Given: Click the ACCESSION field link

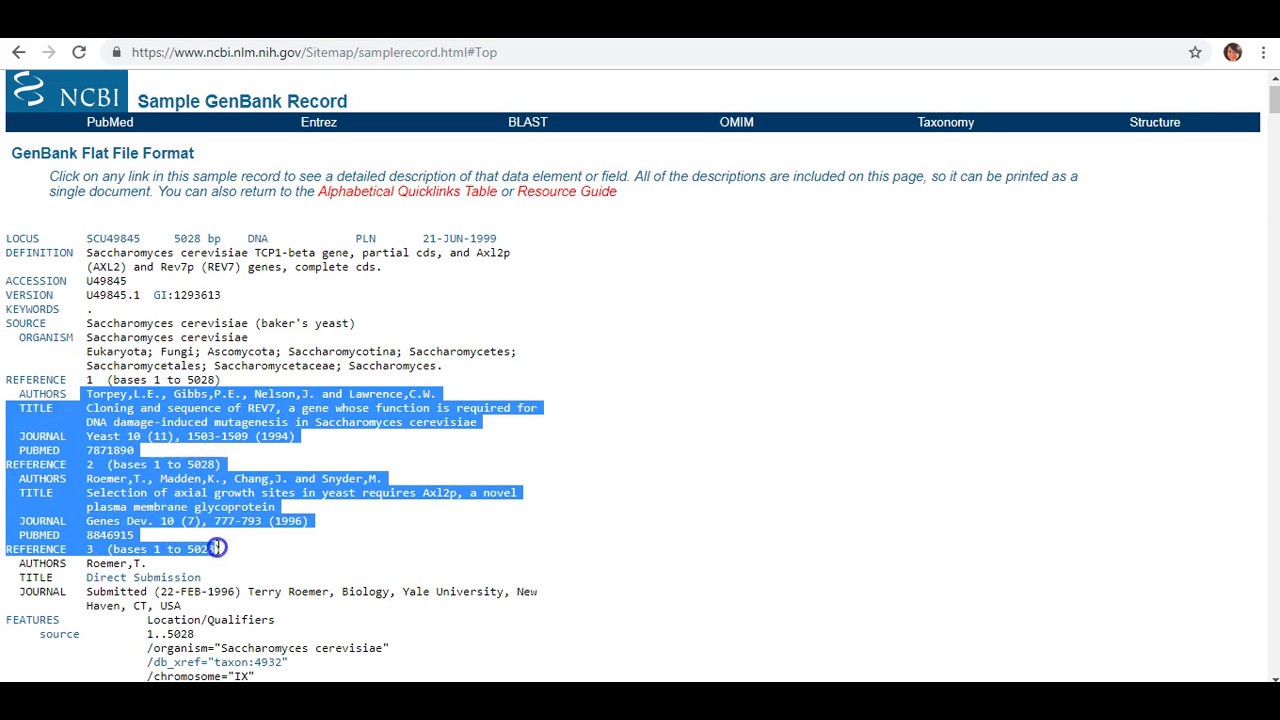Looking at the screenshot, I should pos(36,281).
